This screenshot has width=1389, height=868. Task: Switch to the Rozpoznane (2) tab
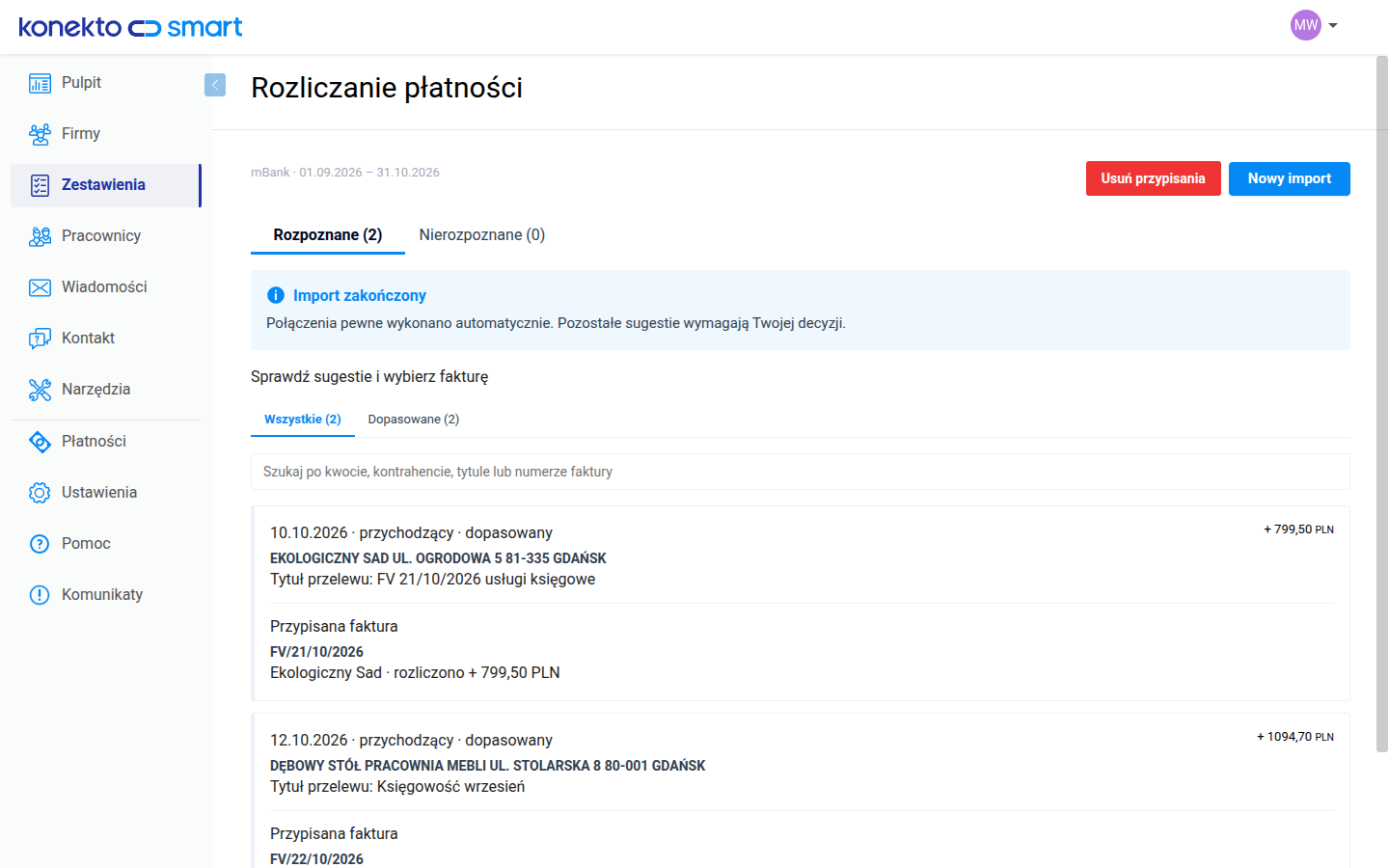[328, 234]
